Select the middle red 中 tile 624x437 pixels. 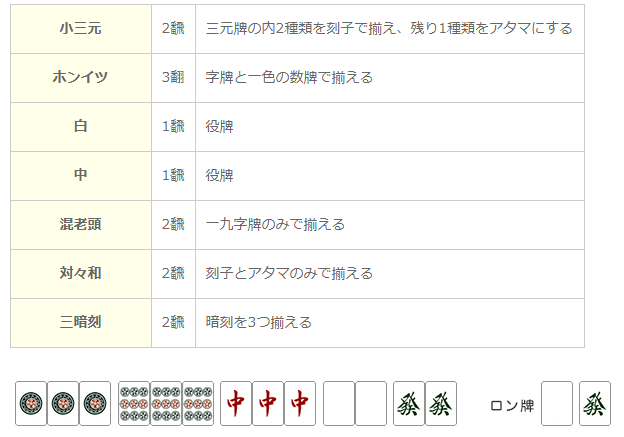[268, 404]
